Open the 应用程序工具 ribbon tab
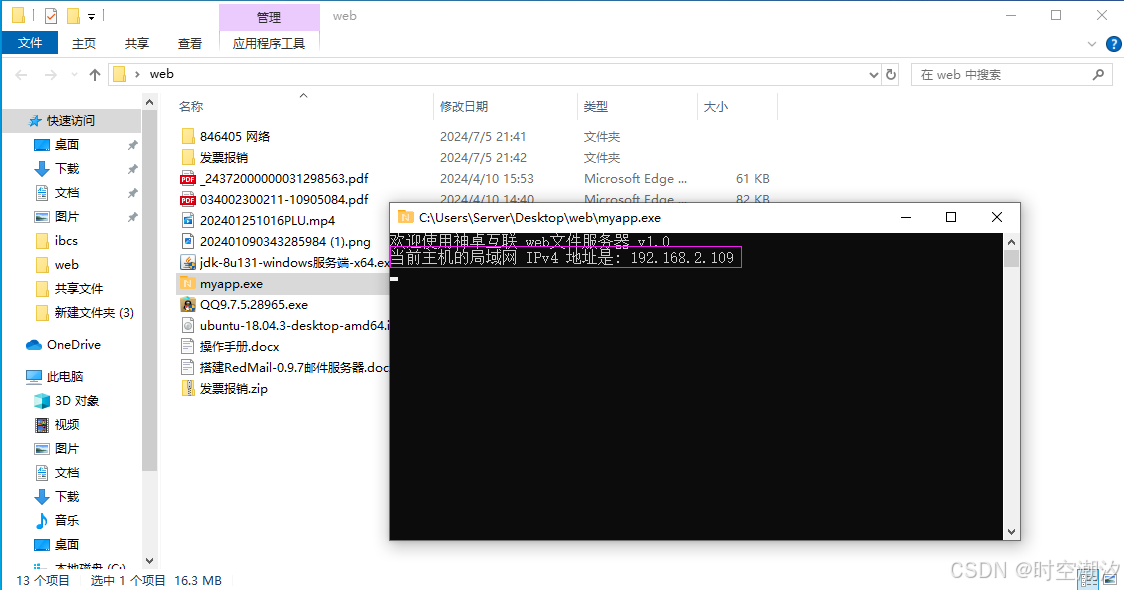The width and height of the screenshot is (1124, 590). [269, 44]
